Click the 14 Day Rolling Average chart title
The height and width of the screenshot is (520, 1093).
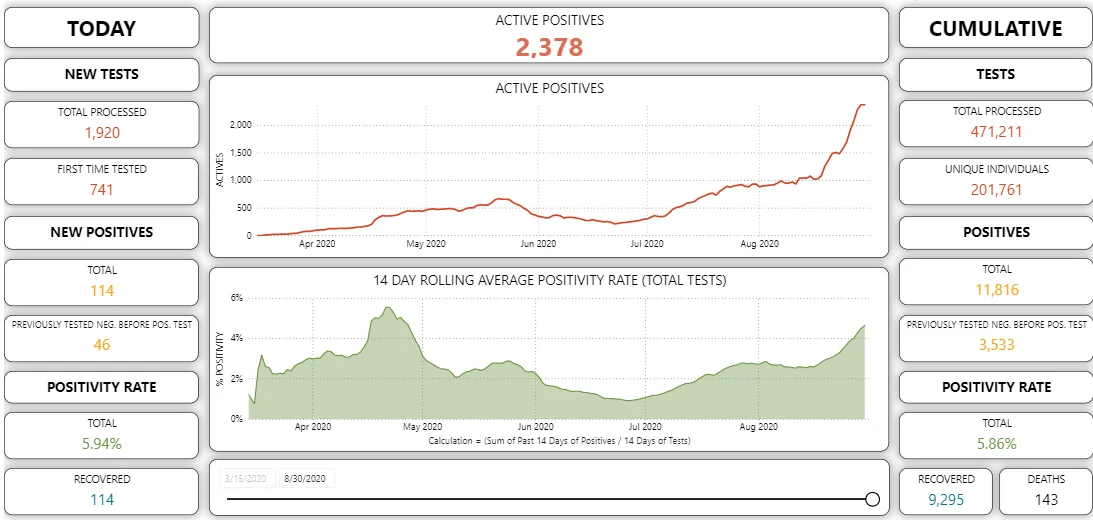(549, 280)
